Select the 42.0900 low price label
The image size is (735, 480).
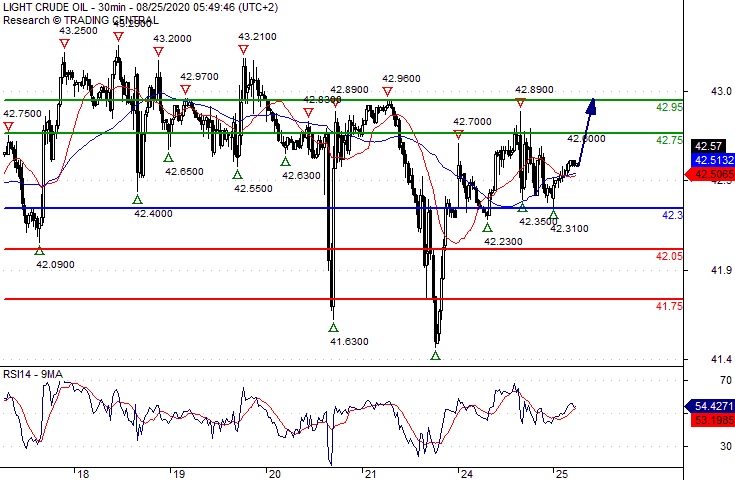(x=55, y=265)
